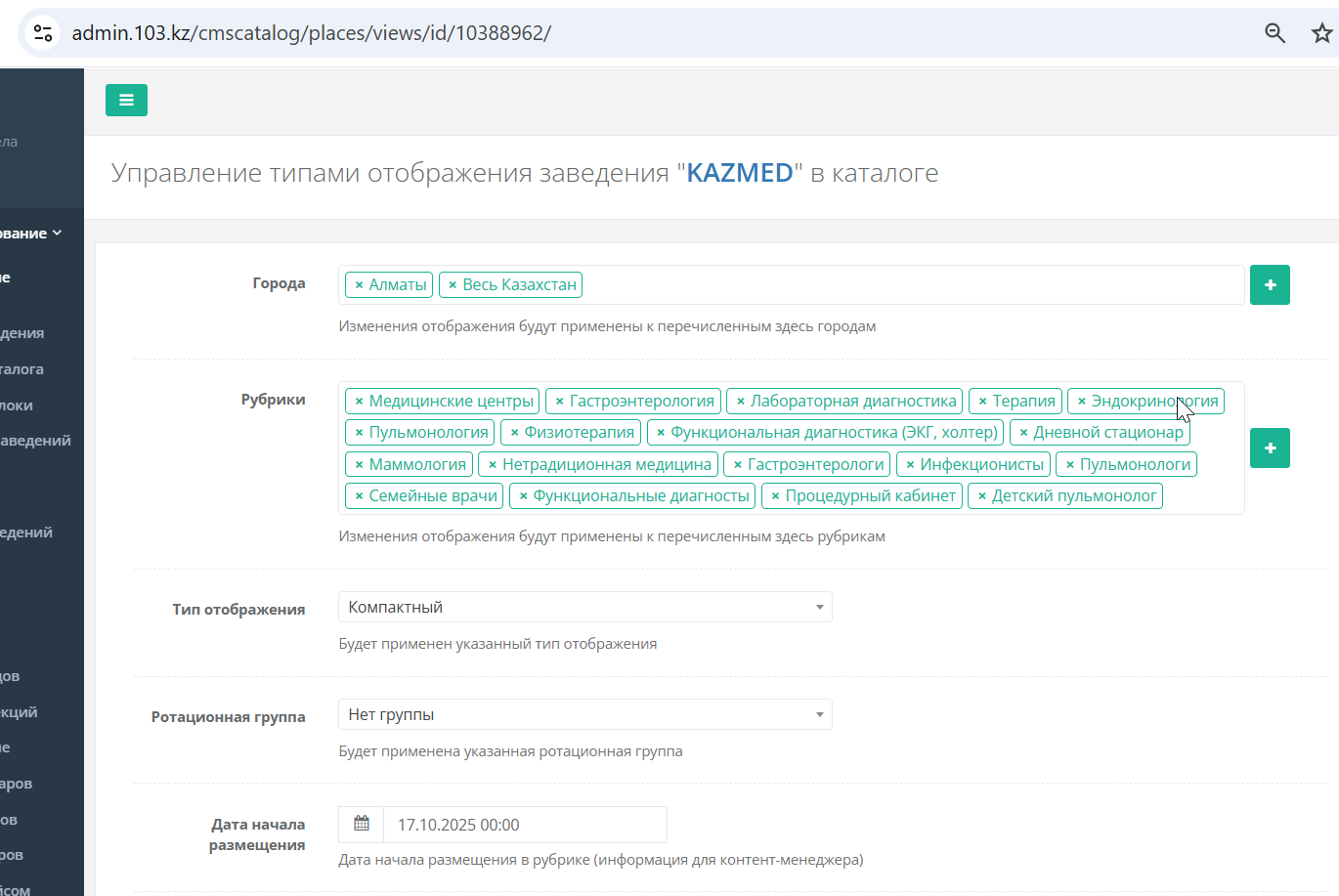Screen dimensions: 1339x896
Task: Remove the Детский пульмонолог rubric tag
Action: pos(981,496)
